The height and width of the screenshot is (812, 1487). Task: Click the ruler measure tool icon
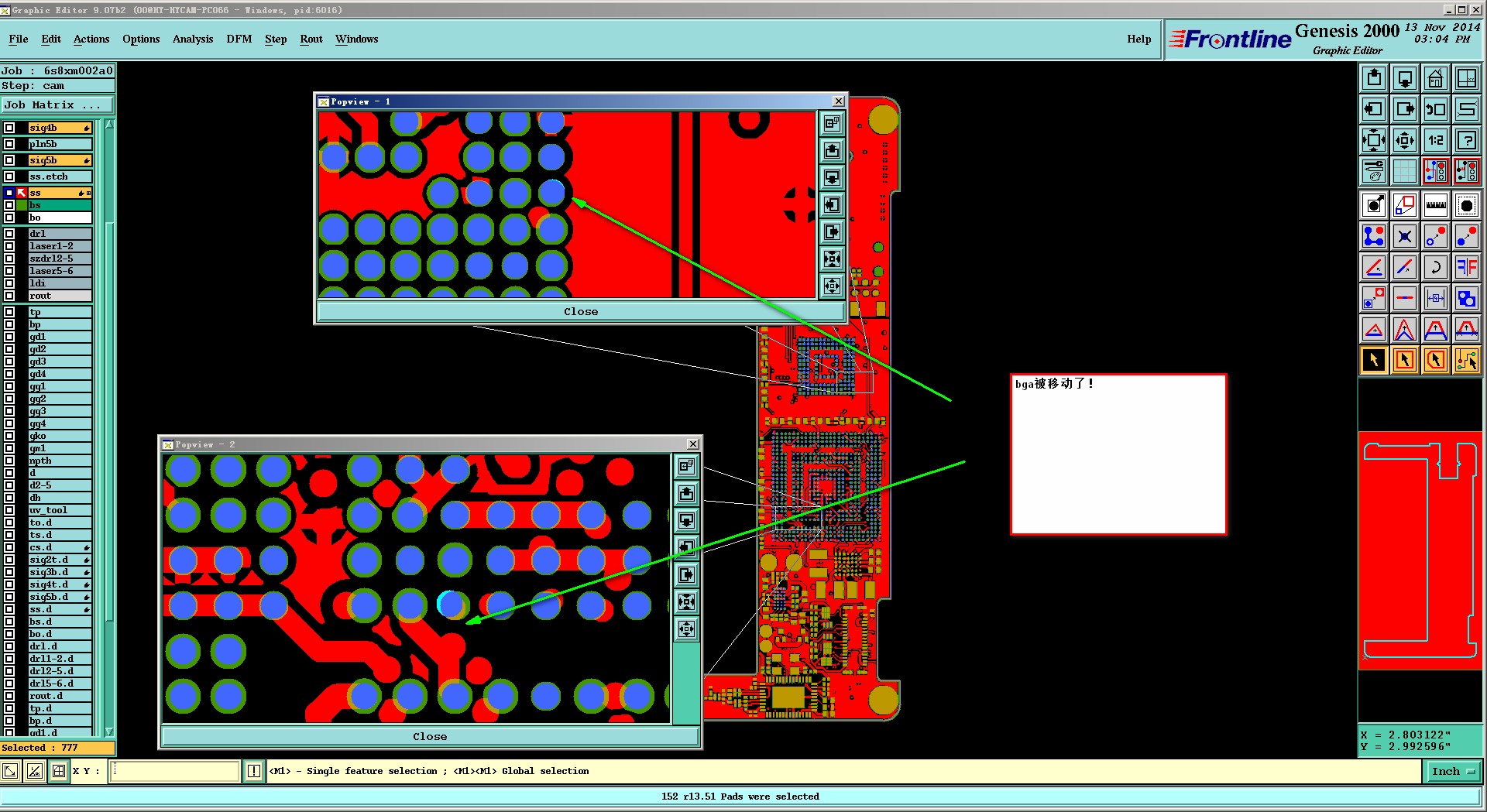(x=1436, y=206)
